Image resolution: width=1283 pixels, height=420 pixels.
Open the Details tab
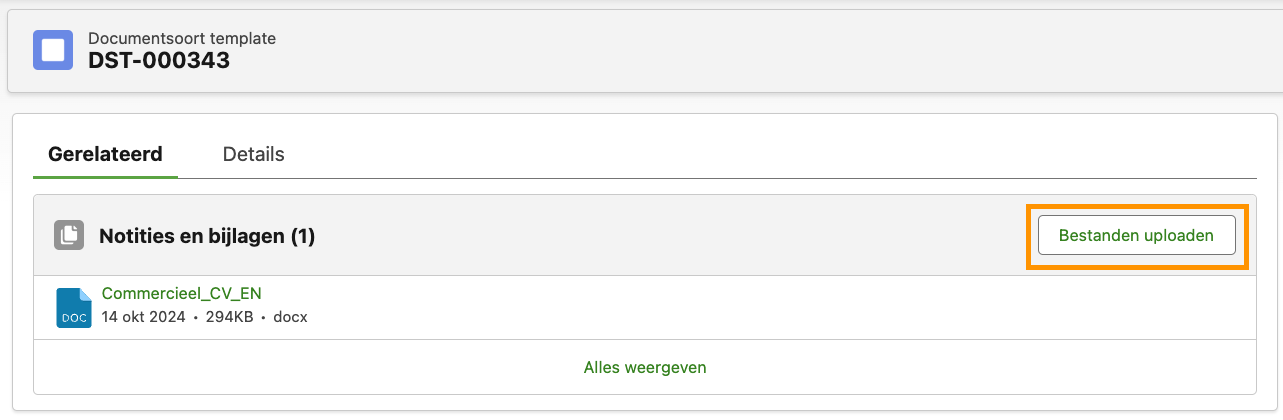(253, 154)
